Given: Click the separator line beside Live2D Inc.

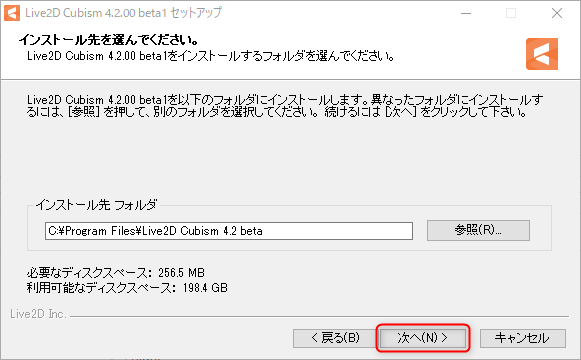Looking at the screenshot, I should [x=319, y=316].
